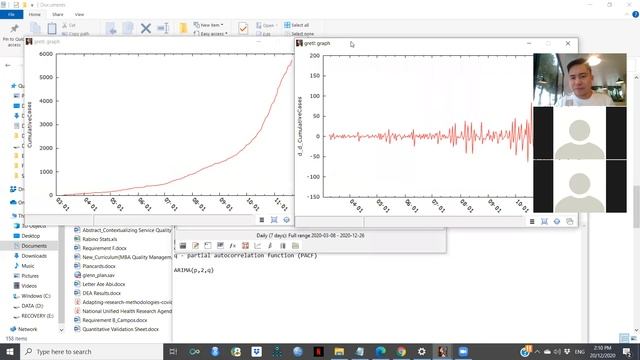
Task: Open the gretl console toolbar icon
Action: [x=208, y=245]
